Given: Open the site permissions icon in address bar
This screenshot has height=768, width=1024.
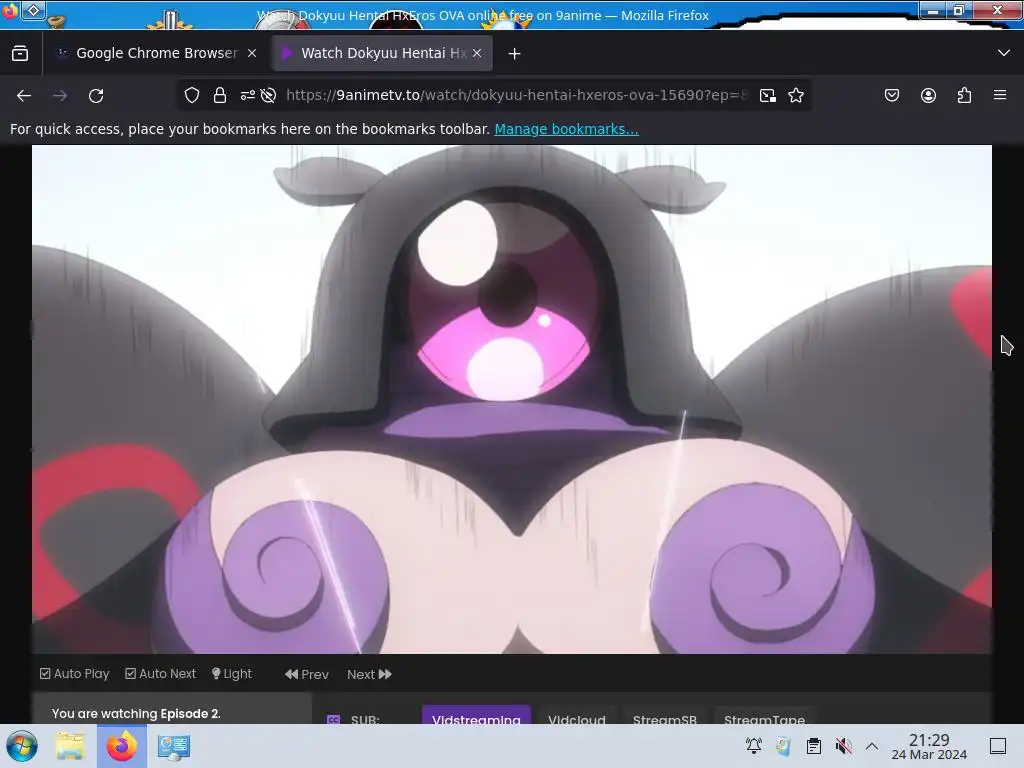Looking at the screenshot, I should (x=248, y=95).
